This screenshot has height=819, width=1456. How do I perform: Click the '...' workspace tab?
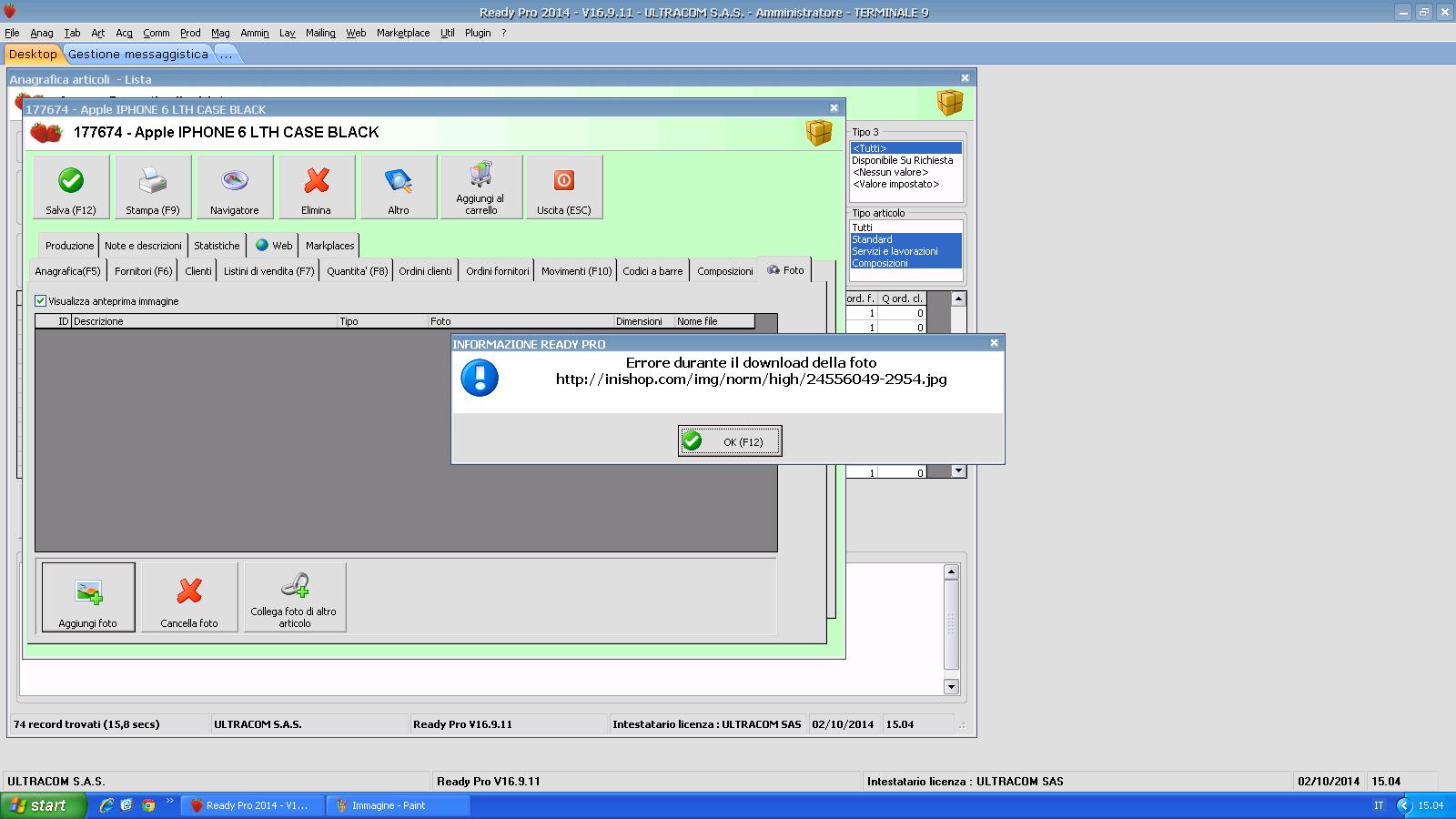(227, 55)
